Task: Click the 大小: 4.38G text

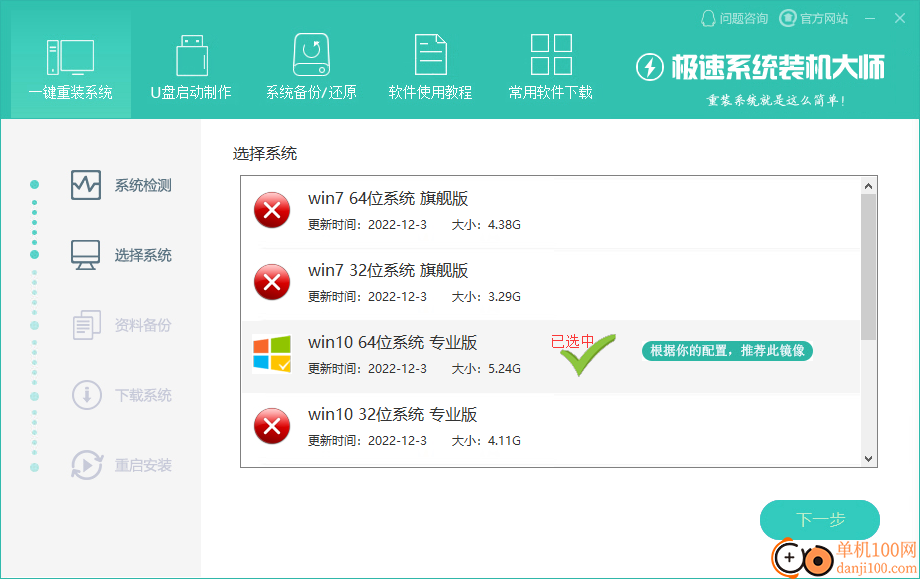Action: [x=486, y=225]
